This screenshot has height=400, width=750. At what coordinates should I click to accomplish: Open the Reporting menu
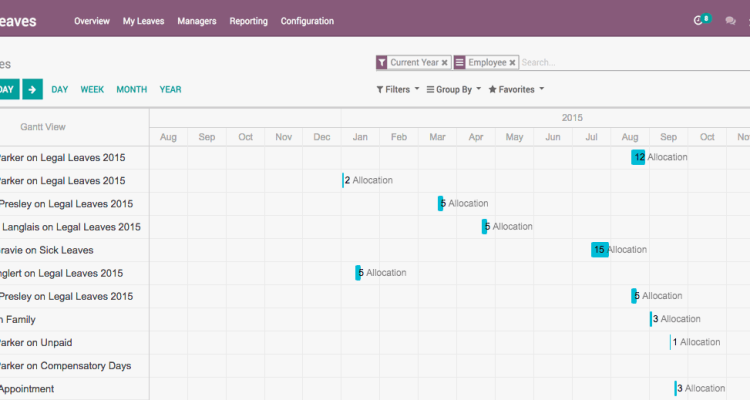pos(248,21)
